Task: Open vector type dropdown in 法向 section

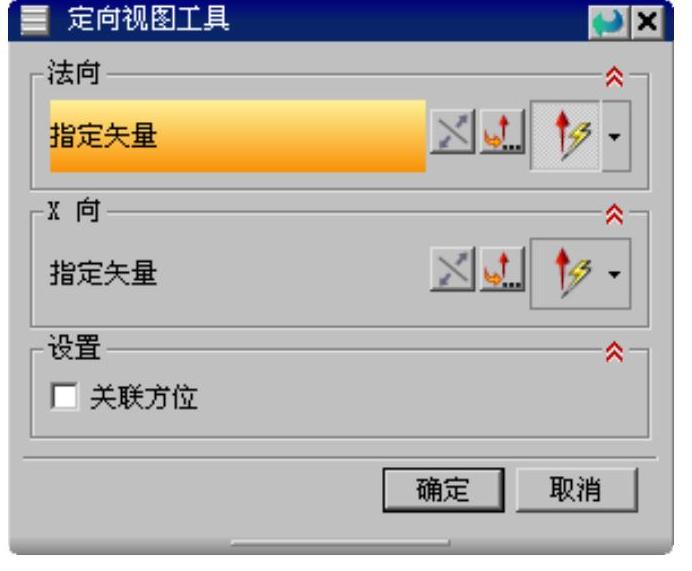Action: [615, 136]
